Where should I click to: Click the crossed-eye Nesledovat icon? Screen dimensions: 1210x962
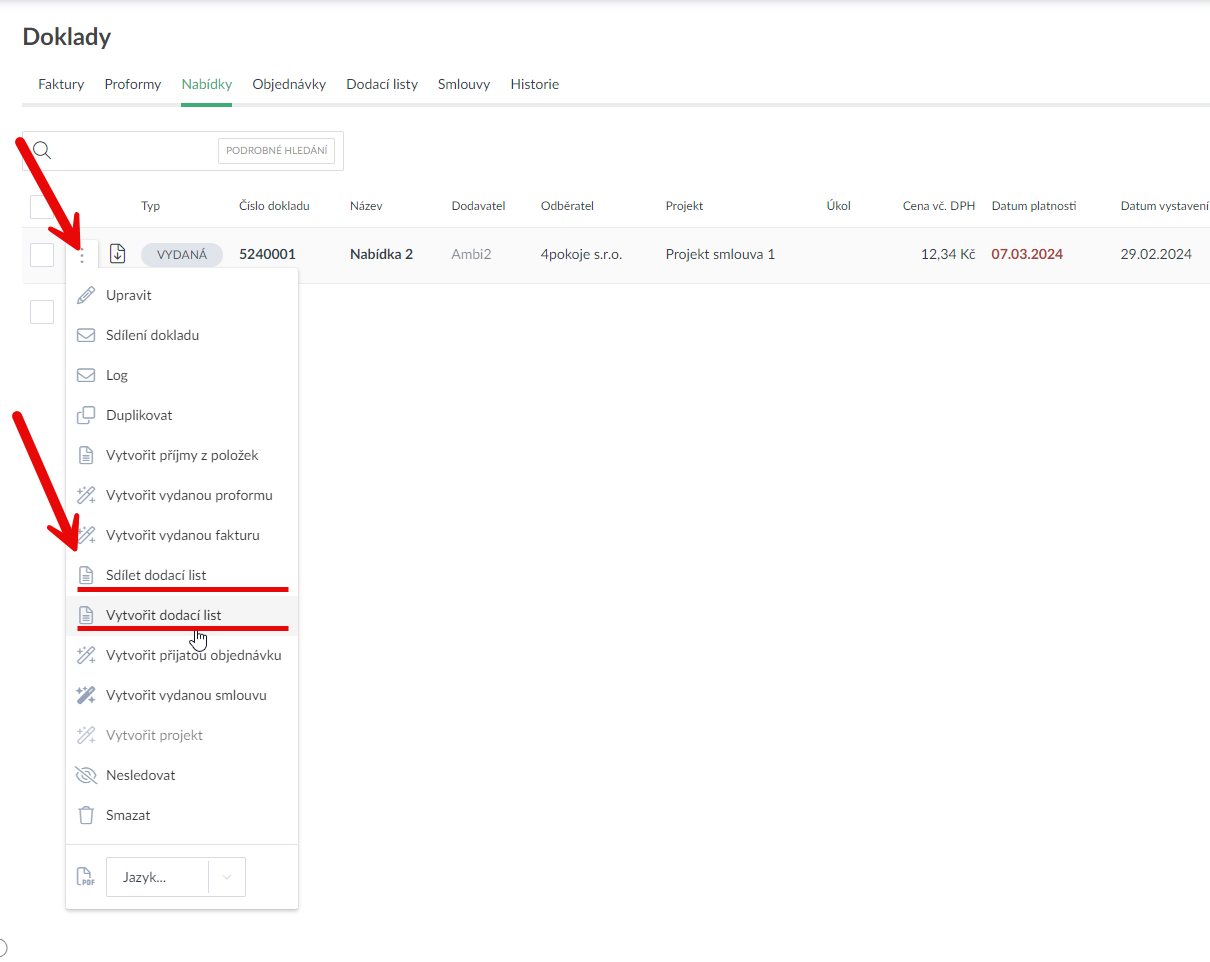click(86, 775)
